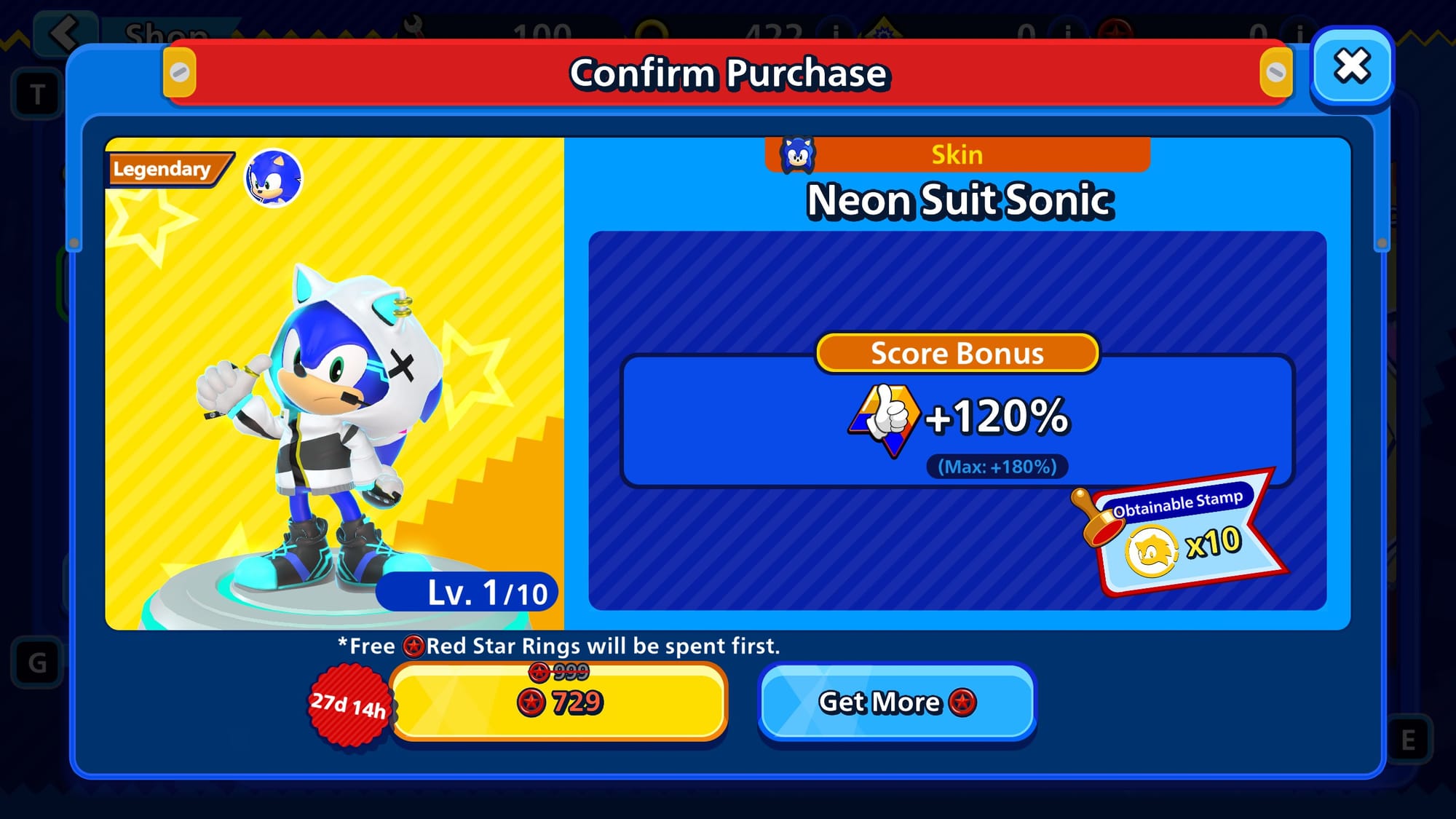Image resolution: width=1456 pixels, height=819 pixels.
Task: Click the Get More rings button
Action: 897,703
